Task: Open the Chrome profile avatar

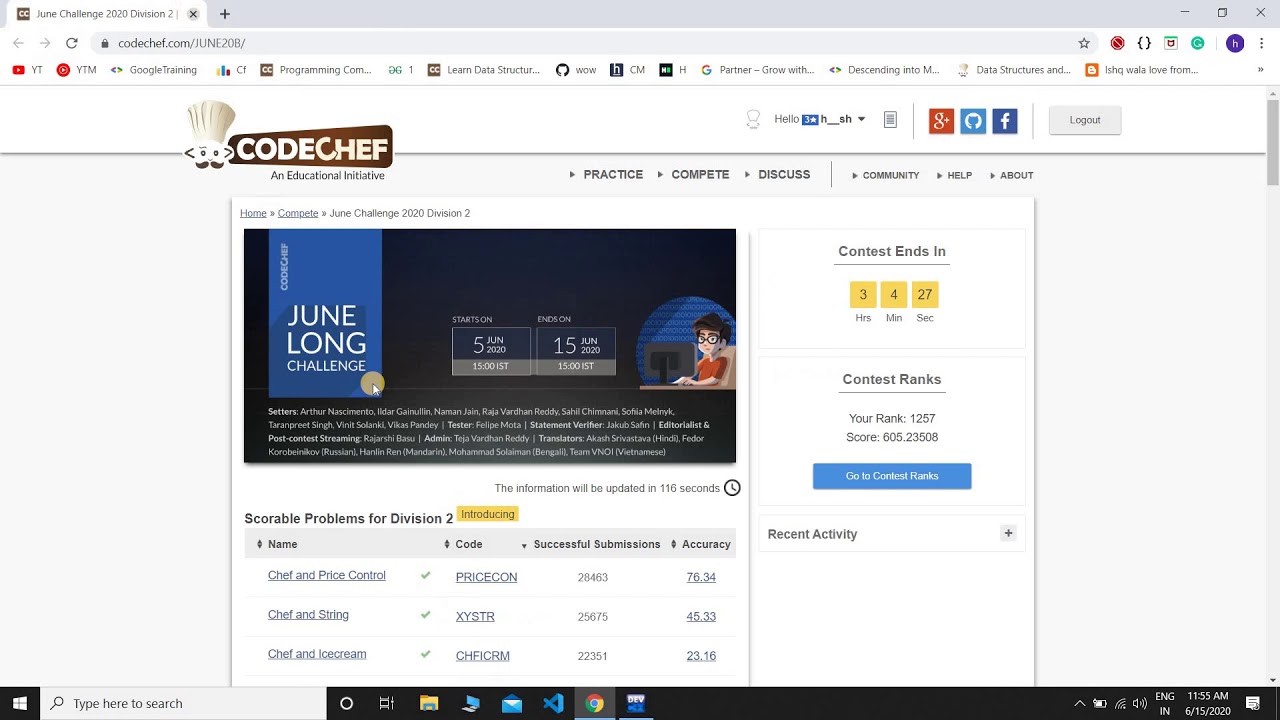Action: point(1235,43)
